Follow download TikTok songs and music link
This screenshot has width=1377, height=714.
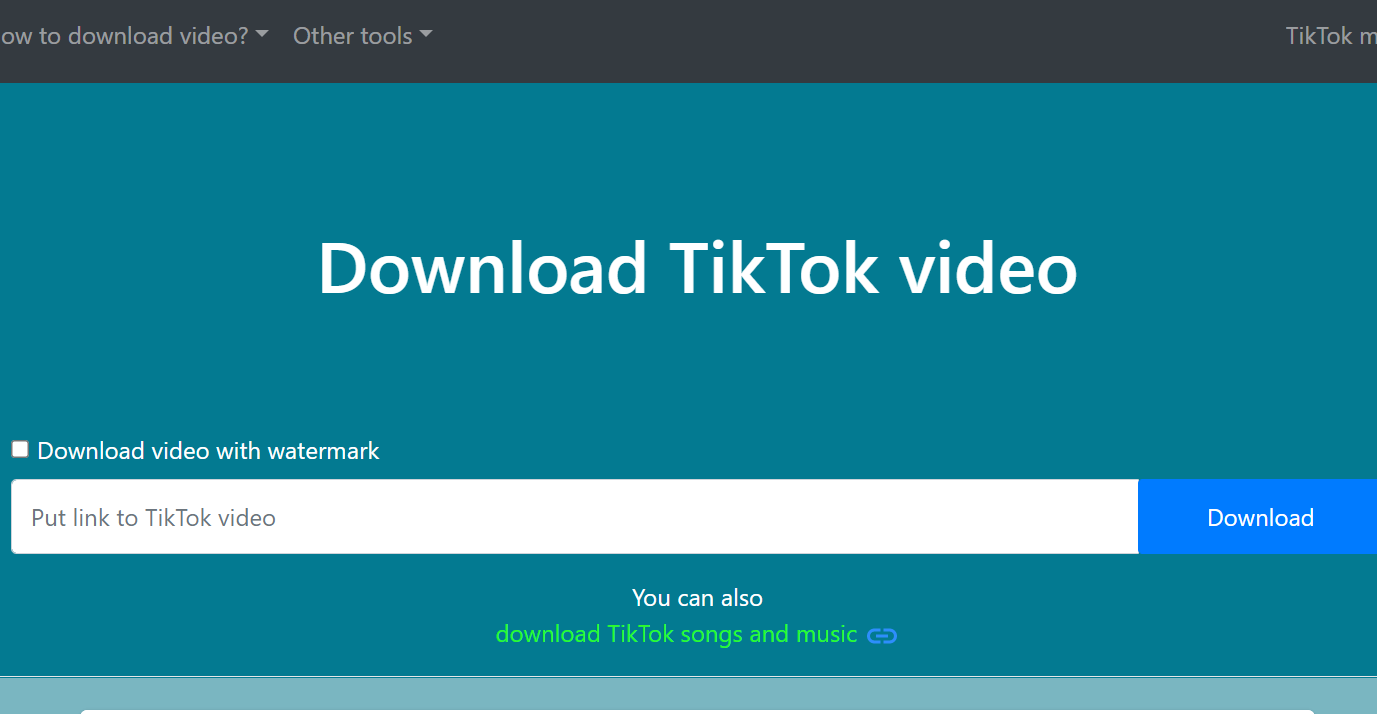[x=676, y=634]
